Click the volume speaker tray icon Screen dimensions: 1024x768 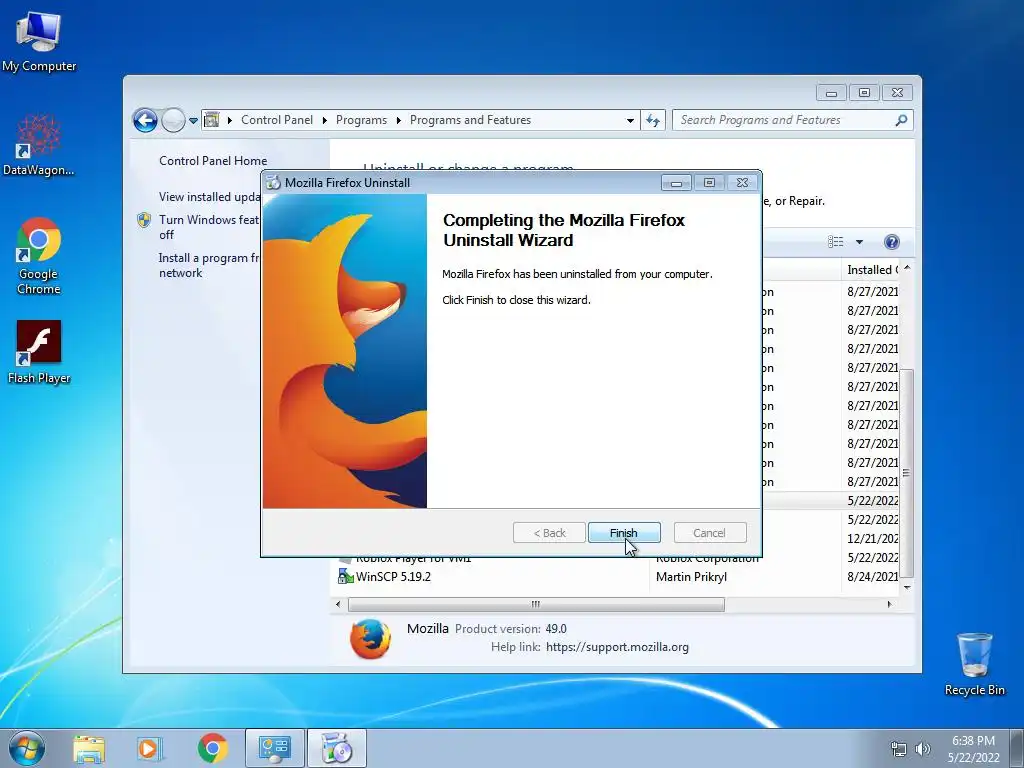pos(923,749)
